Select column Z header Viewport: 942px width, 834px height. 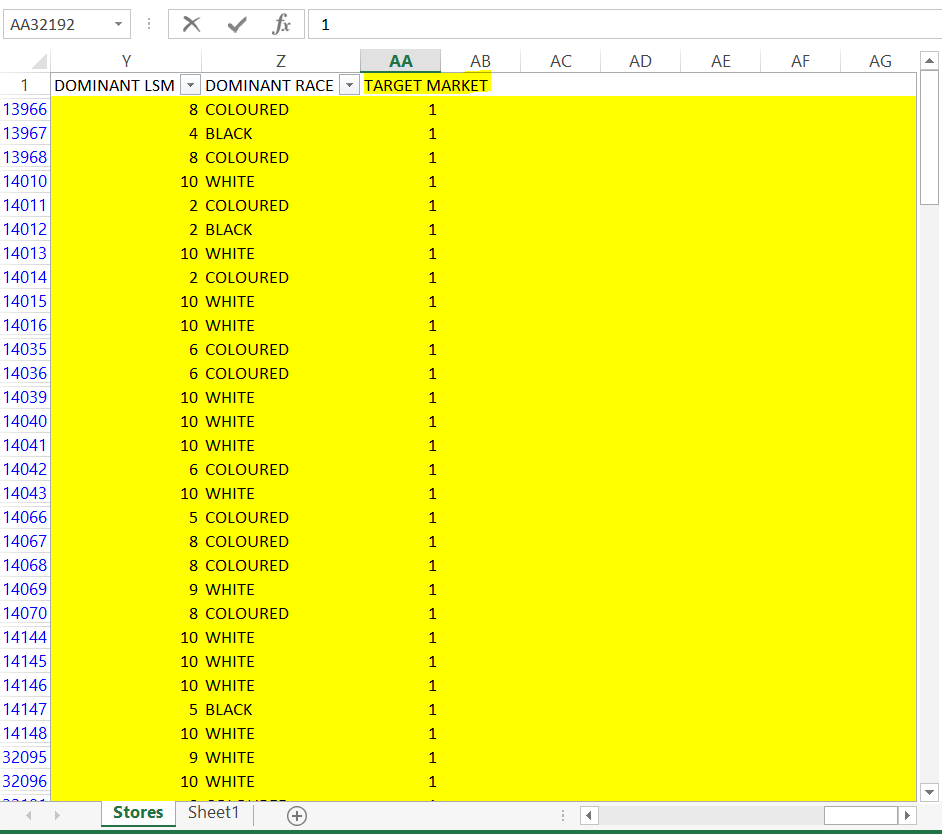(x=280, y=60)
